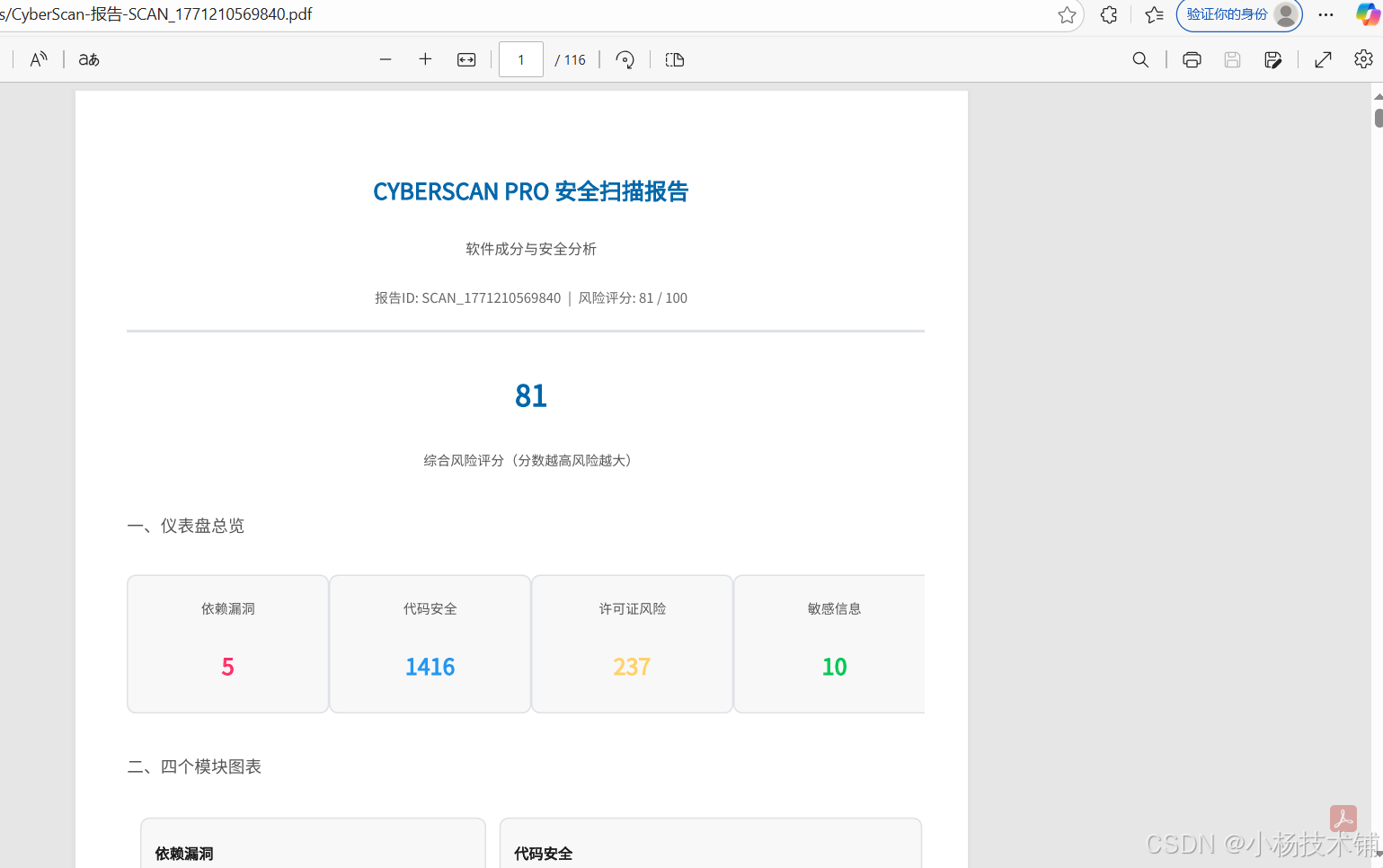Open the Favorites list icon
The image size is (1383, 868).
pos(1154,14)
